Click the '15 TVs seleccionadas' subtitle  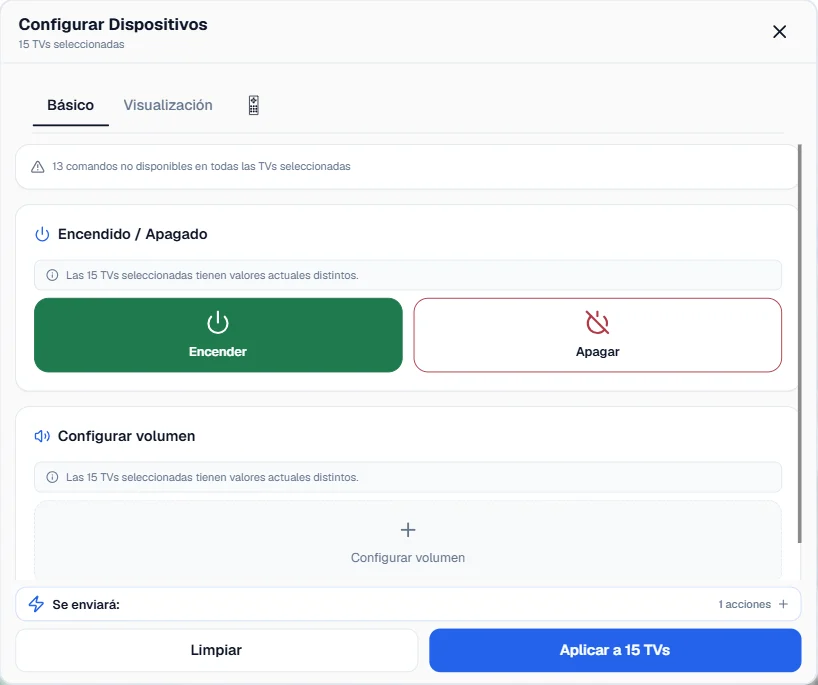(x=71, y=44)
